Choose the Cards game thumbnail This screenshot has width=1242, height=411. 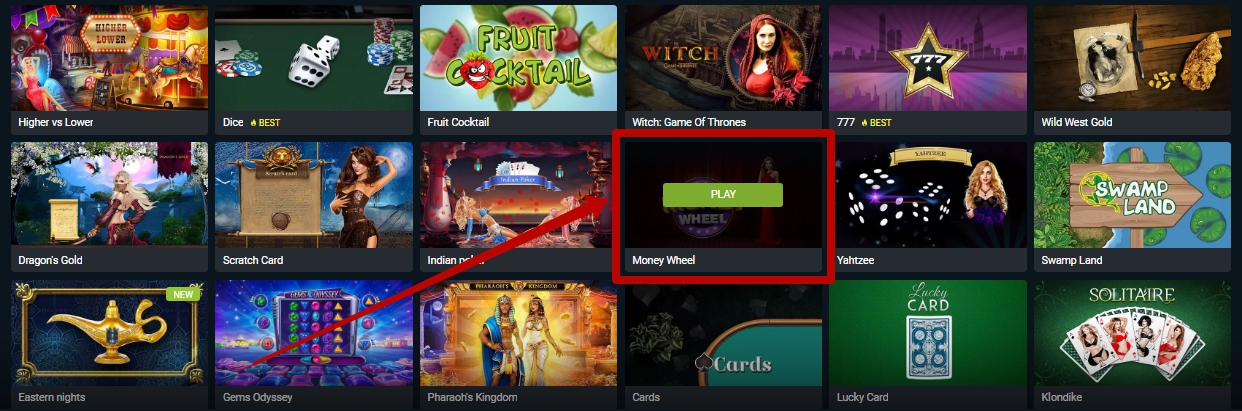pyautogui.click(x=723, y=333)
